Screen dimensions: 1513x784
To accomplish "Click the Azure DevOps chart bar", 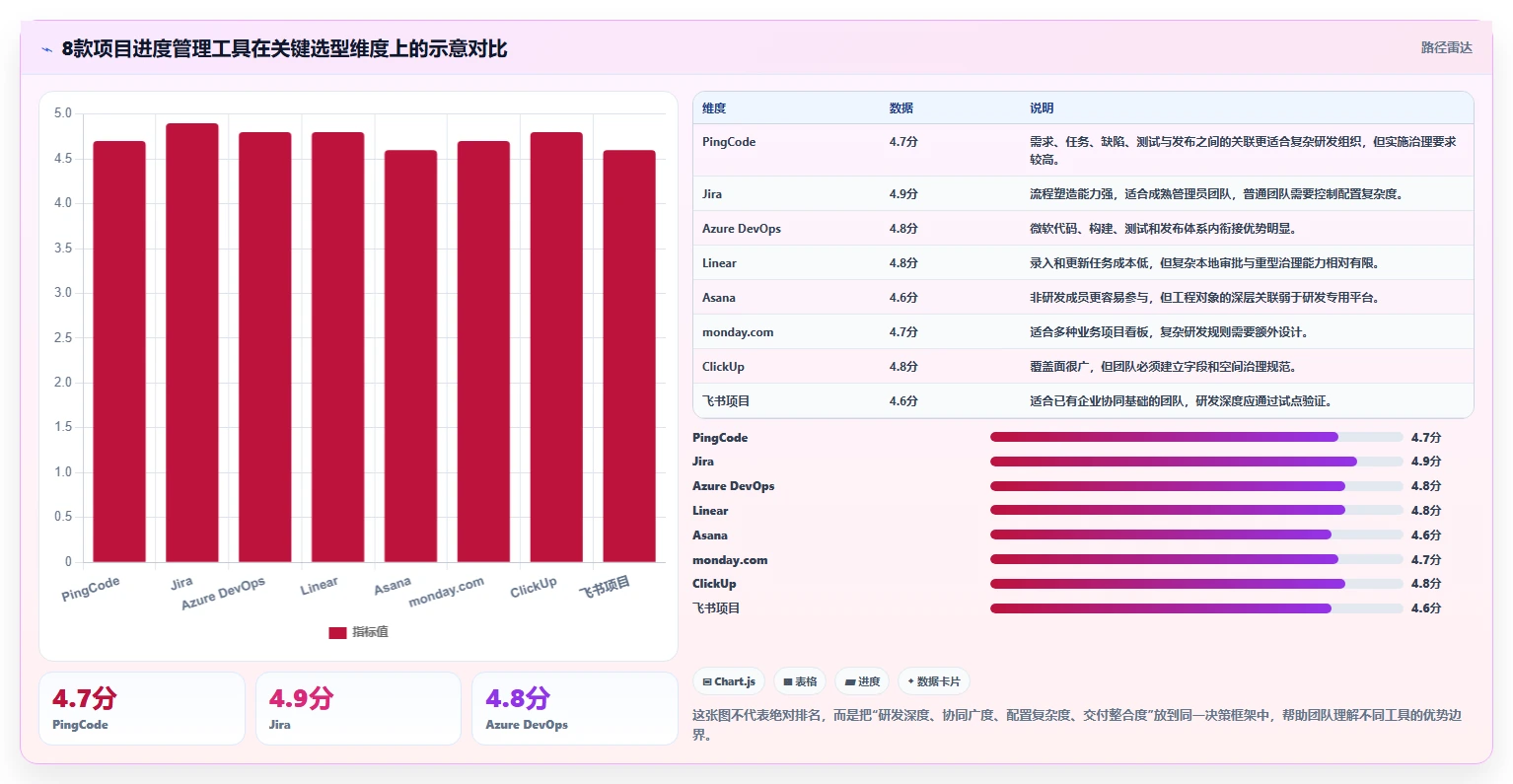I will pos(265,347).
